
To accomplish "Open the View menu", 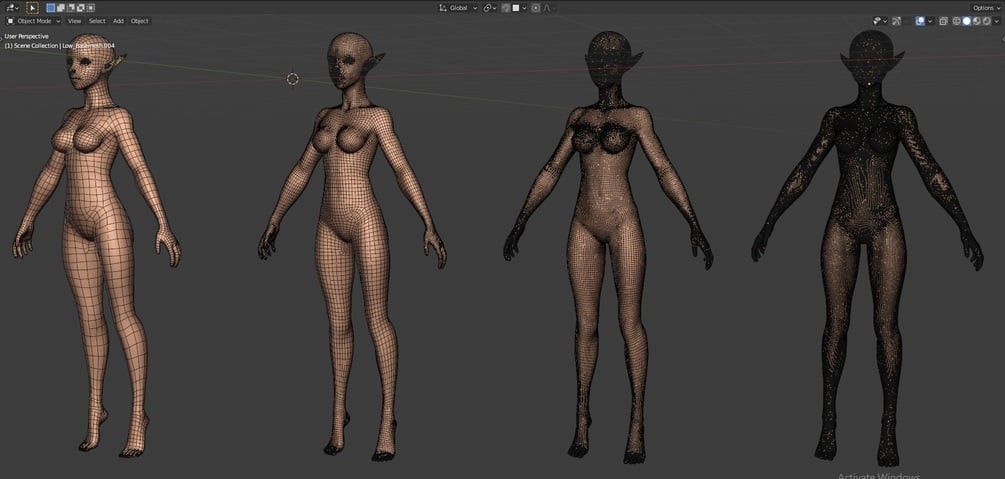I will (74, 21).
